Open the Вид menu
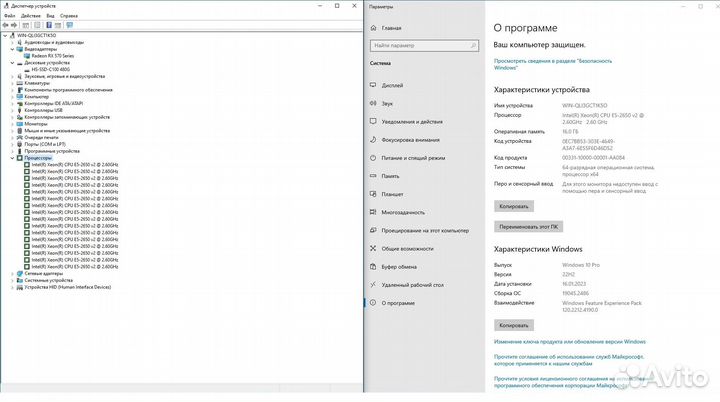The image size is (720, 402). 51,16
